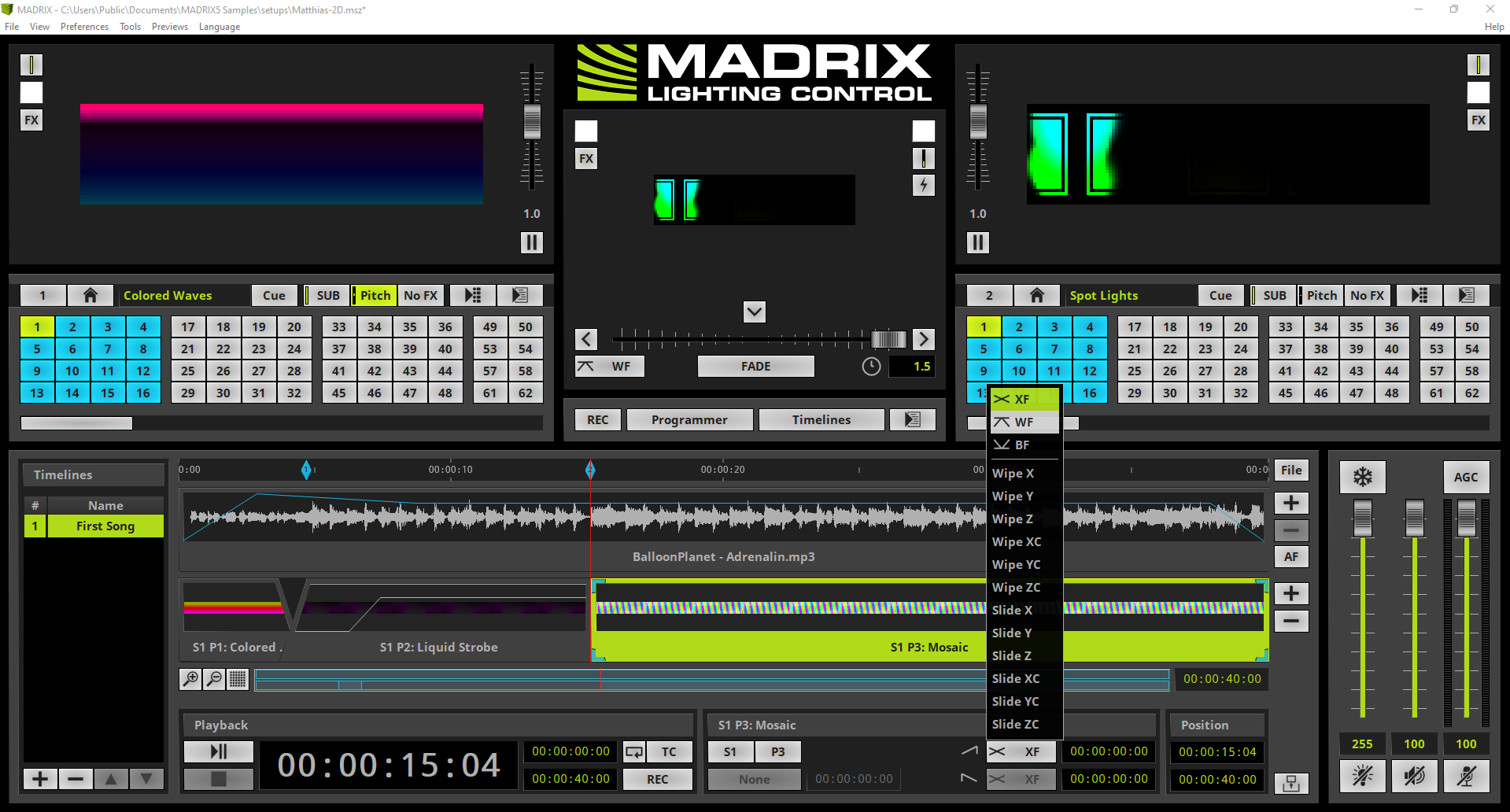Image resolution: width=1510 pixels, height=812 pixels.
Task: Click the crossfader right arrow
Action: pos(924,339)
